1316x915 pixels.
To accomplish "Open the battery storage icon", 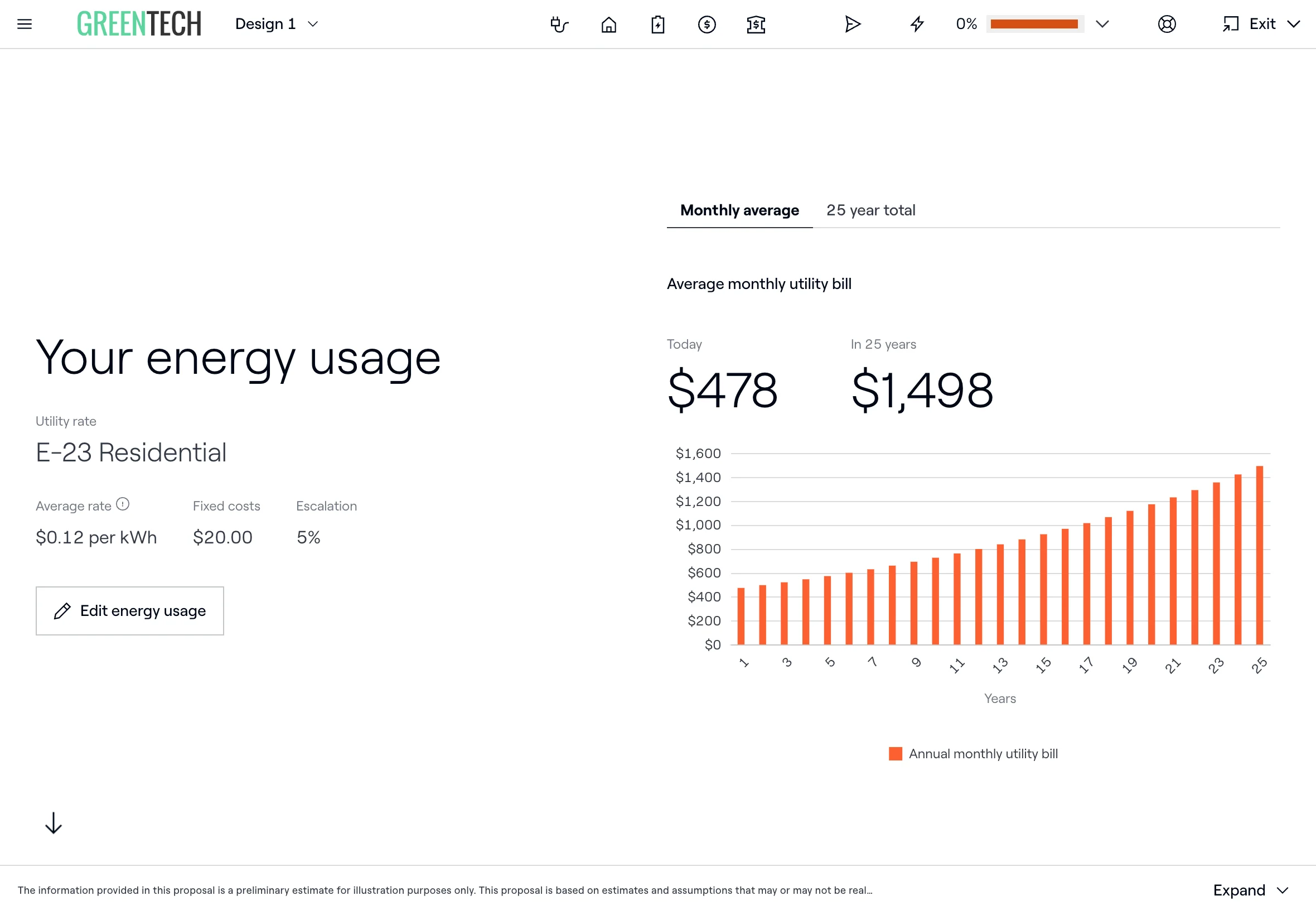I will [657, 24].
